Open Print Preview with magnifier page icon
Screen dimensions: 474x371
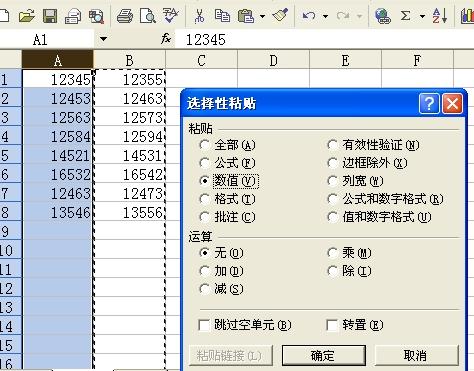148,16
